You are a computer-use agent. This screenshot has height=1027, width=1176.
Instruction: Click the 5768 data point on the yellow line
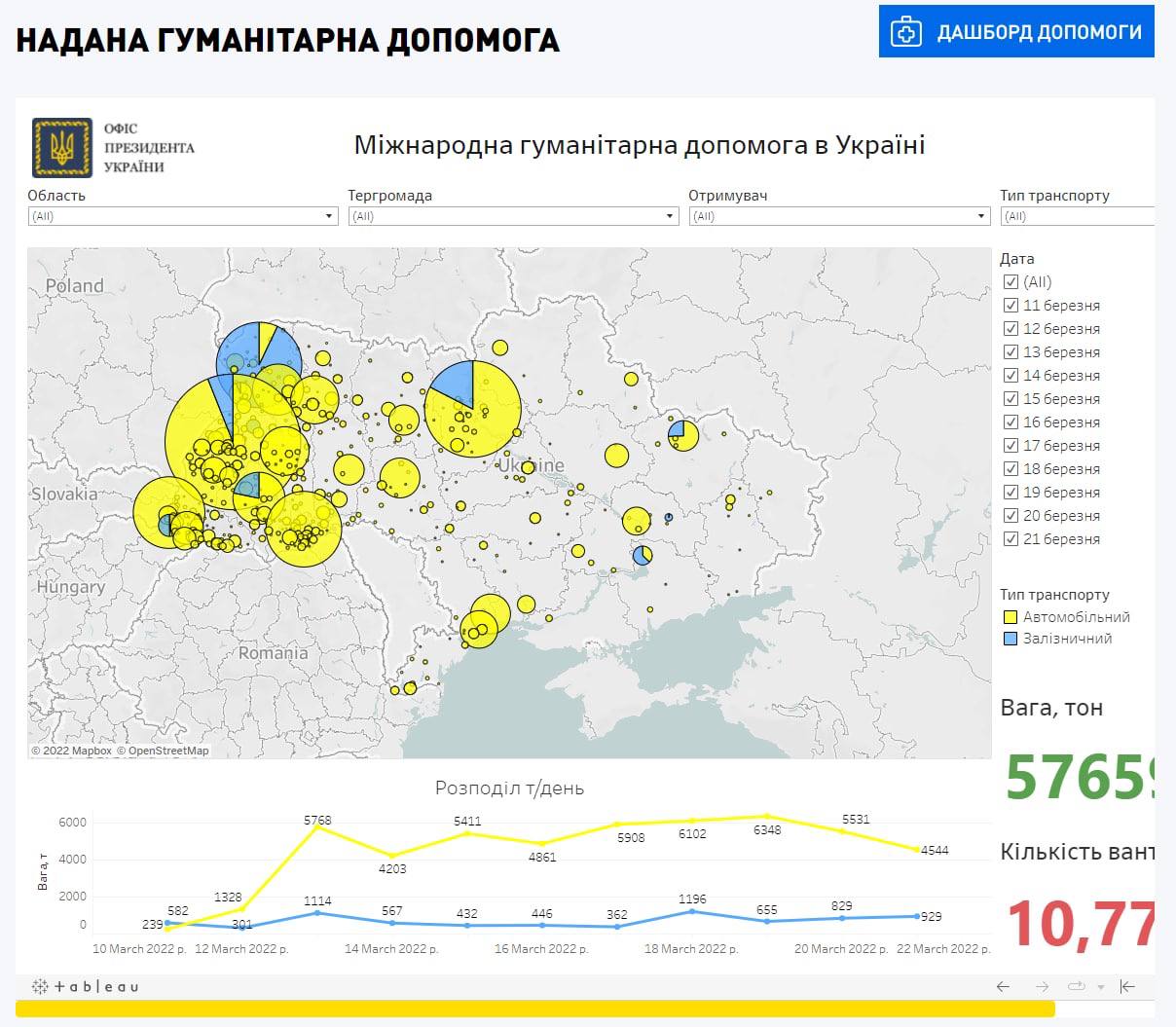(319, 826)
